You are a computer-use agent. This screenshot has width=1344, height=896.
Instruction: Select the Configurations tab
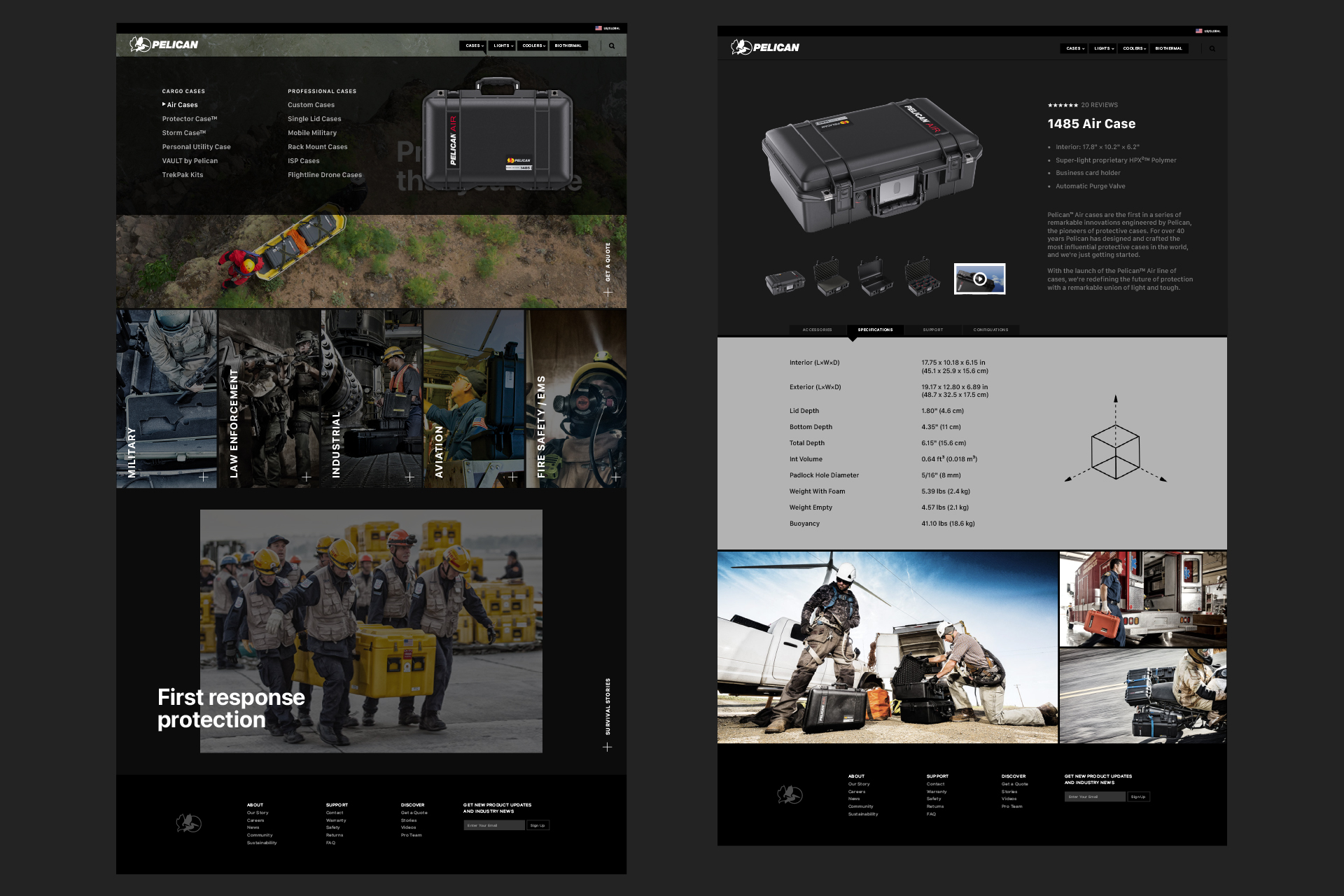[x=990, y=330]
